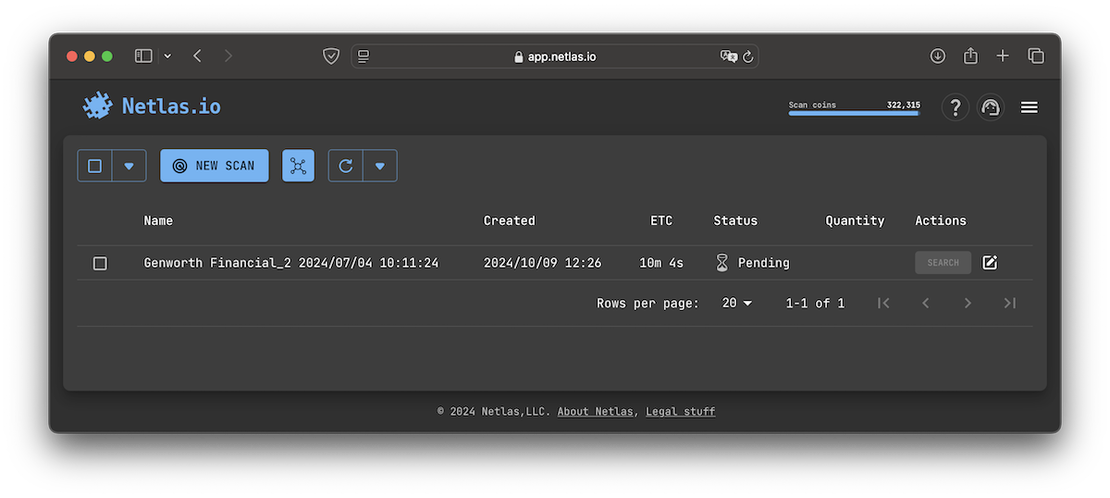The width and height of the screenshot is (1110, 498).
Task: Open the About Netlas link
Action: pyautogui.click(x=595, y=411)
